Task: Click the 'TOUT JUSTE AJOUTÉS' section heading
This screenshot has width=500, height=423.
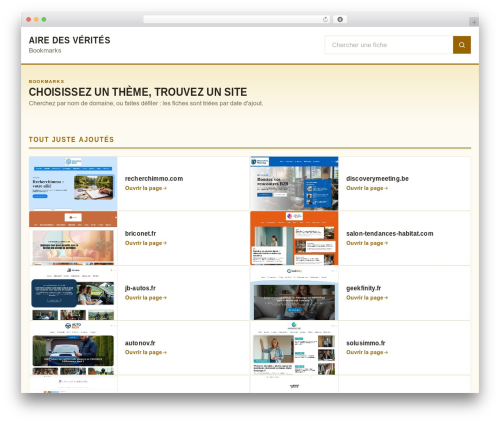Action: (71, 140)
